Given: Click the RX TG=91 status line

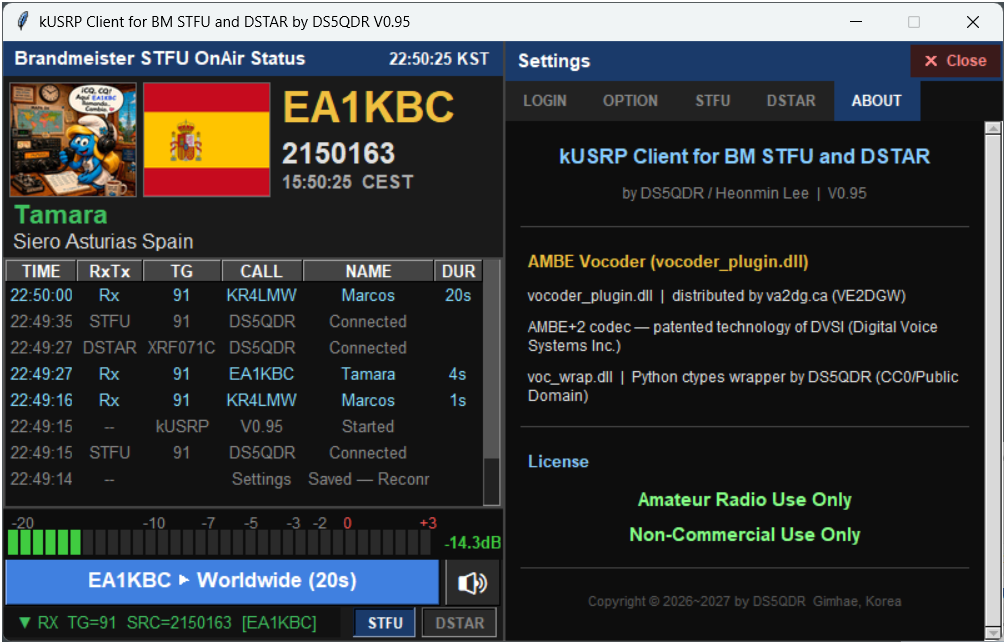Looking at the screenshot, I should click(167, 623).
